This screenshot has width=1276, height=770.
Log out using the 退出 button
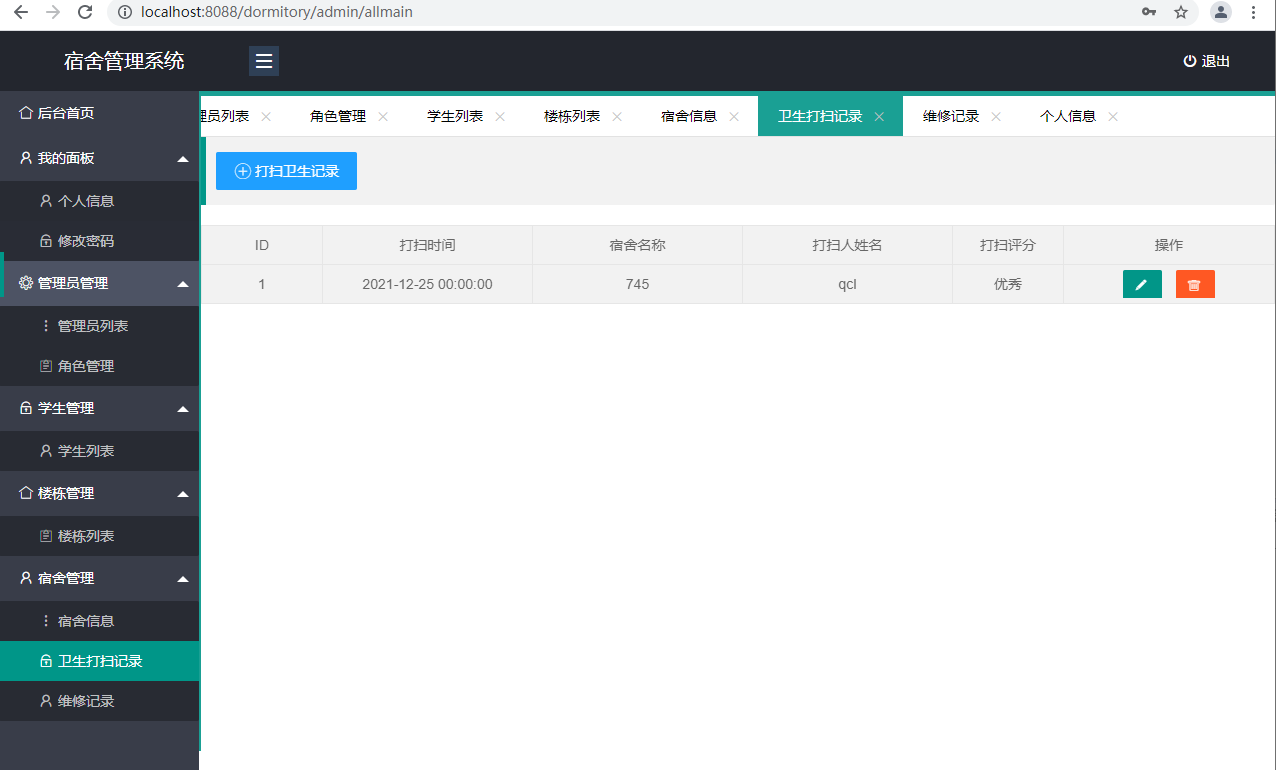click(x=1206, y=61)
